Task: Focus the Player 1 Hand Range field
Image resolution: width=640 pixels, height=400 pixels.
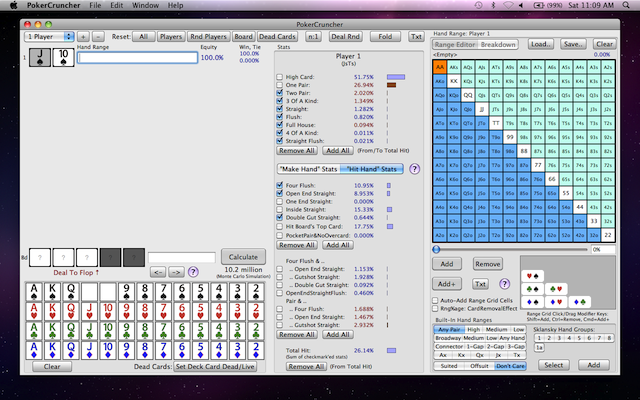Action: click(x=138, y=58)
